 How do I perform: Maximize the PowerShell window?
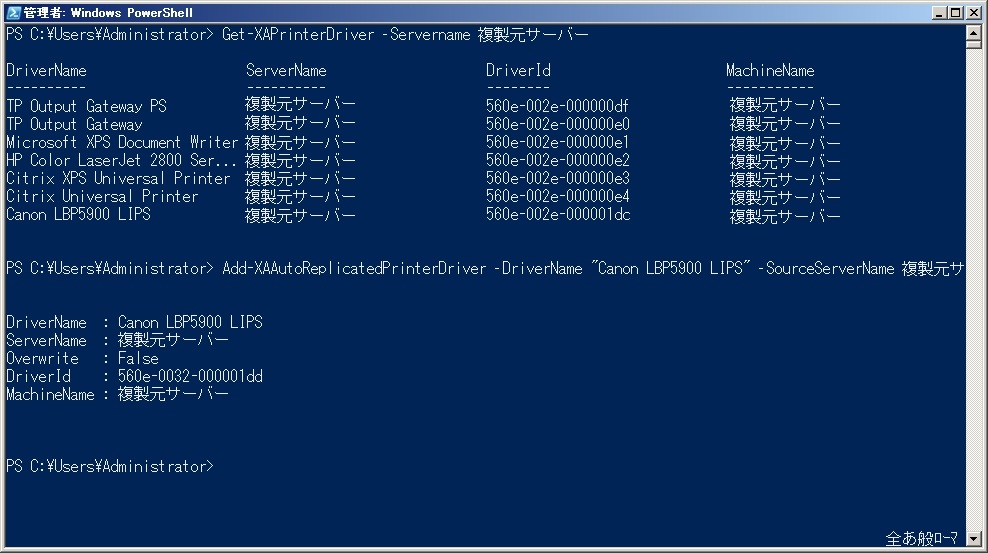tap(957, 12)
